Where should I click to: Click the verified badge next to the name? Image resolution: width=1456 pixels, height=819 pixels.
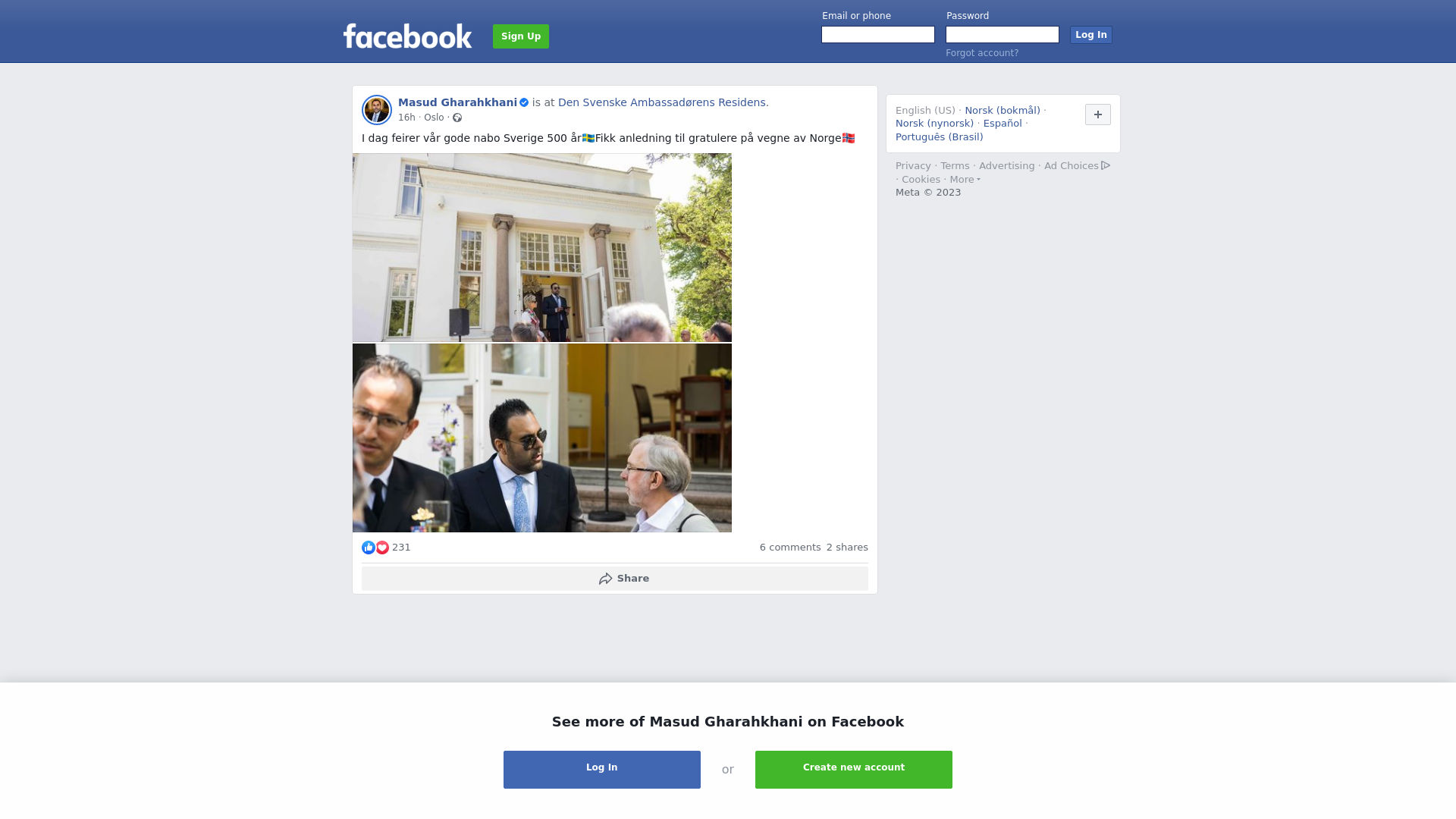[524, 102]
